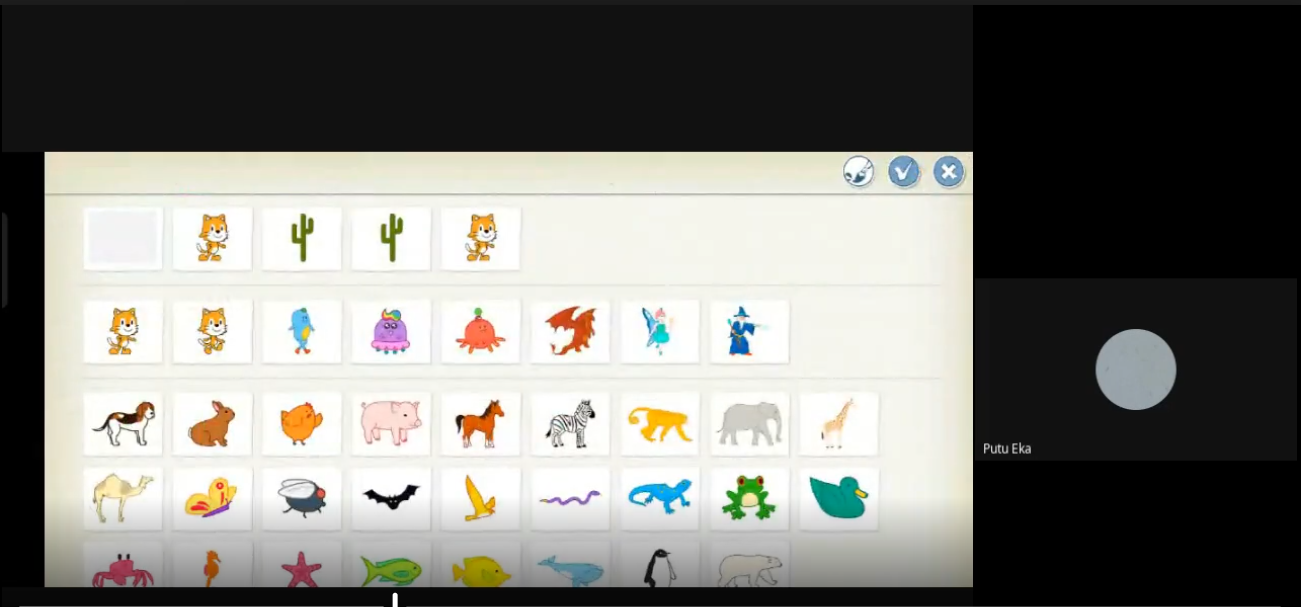1301x607 pixels.
Task: Select the purple snake sprite
Action: (570, 498)
